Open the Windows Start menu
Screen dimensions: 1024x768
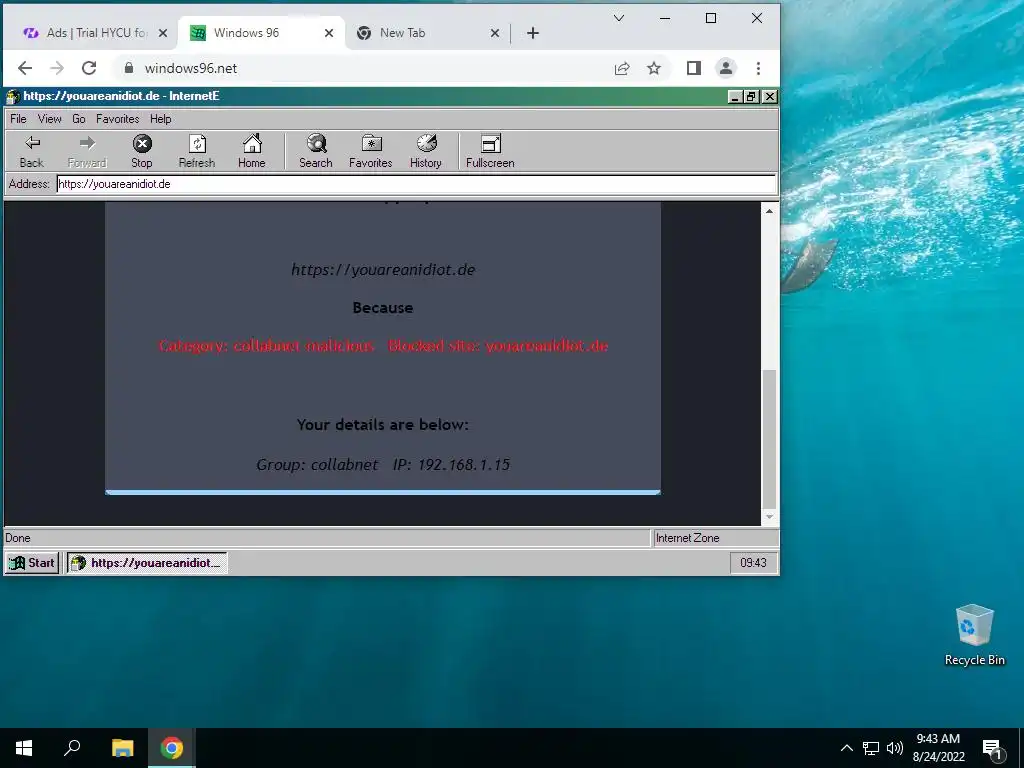pos(24,748)
